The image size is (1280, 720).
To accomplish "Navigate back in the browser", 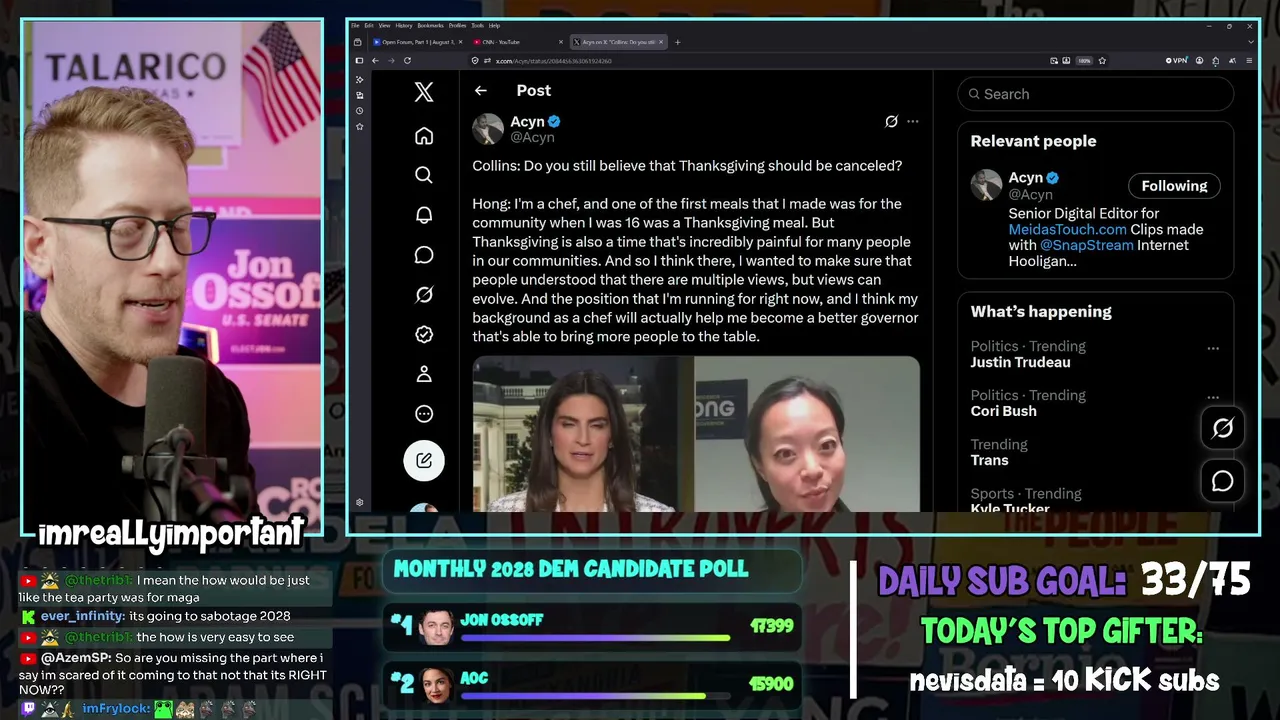I will click(x=375, y=61).
